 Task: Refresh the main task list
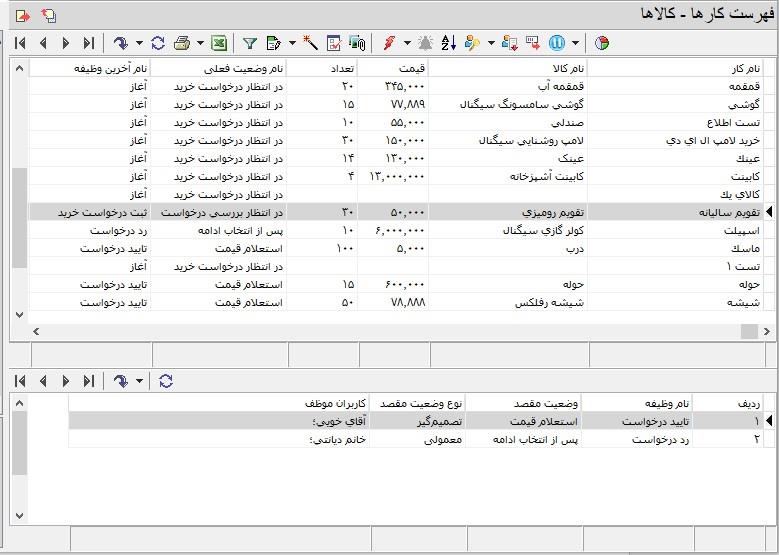157,43
